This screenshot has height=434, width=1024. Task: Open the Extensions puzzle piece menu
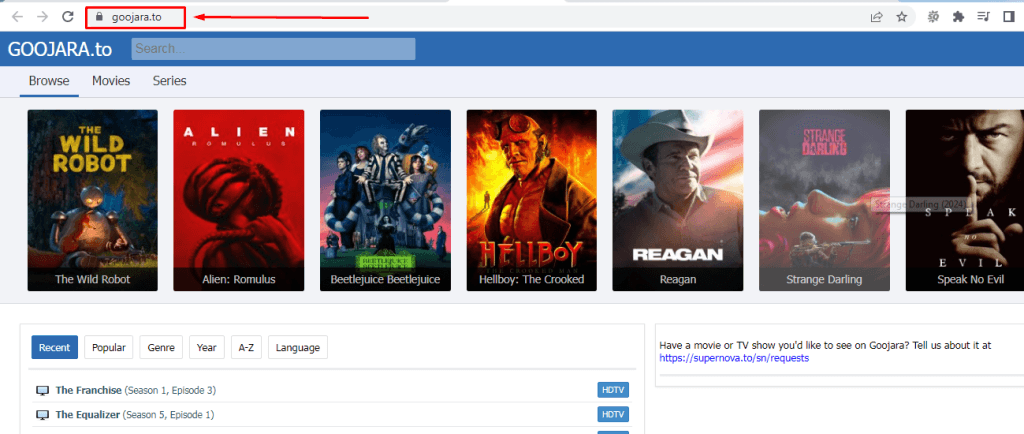pos(958,17)
